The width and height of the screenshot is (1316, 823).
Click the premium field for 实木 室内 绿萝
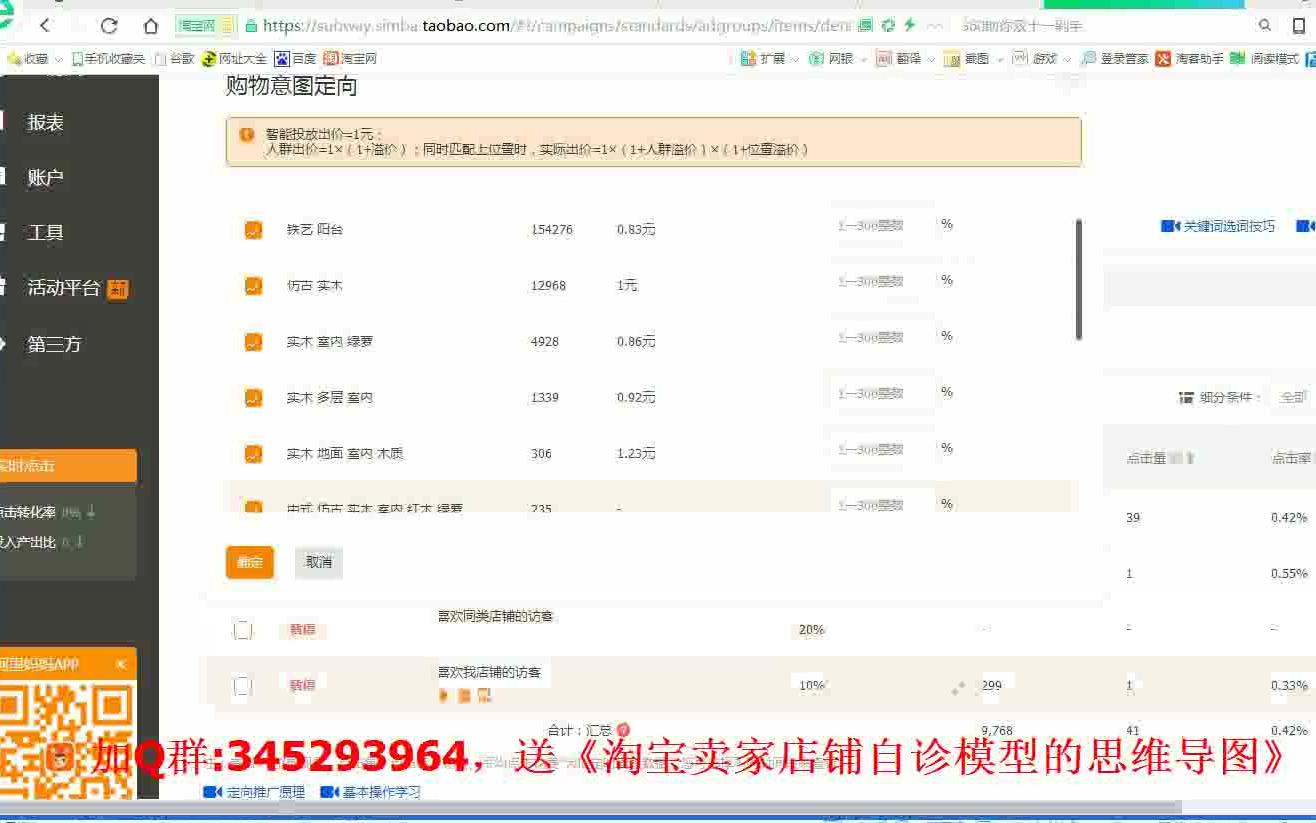pyautogui.click(x=882, y=338)
